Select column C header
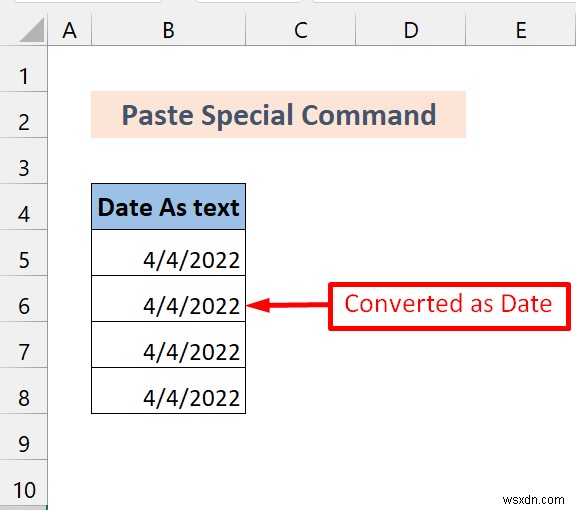 (300, 30)
